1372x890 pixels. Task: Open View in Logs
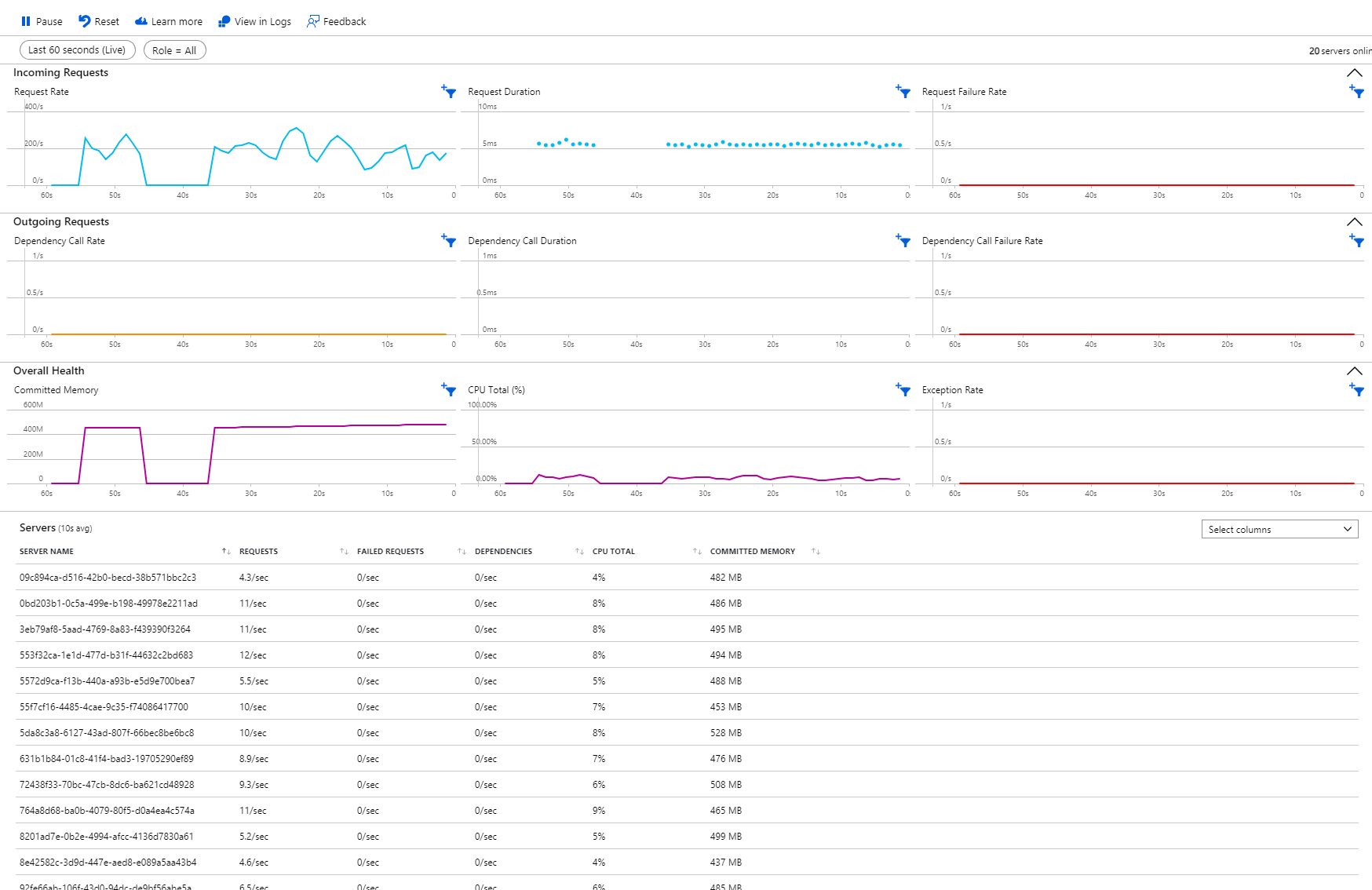click(x=254, y=21)
